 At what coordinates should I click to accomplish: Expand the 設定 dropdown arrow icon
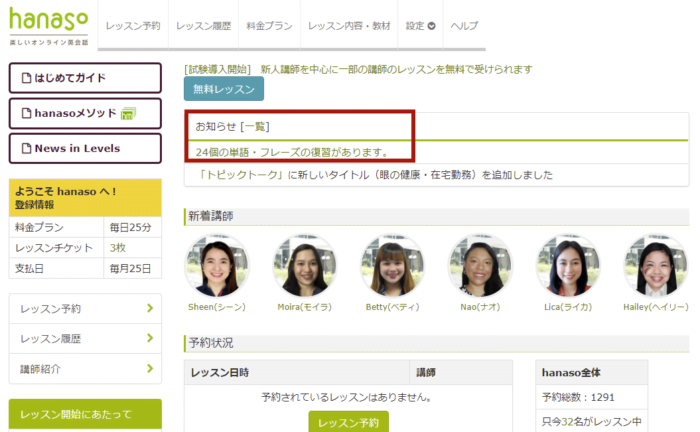pyautogui.click(x=431, y=26)
